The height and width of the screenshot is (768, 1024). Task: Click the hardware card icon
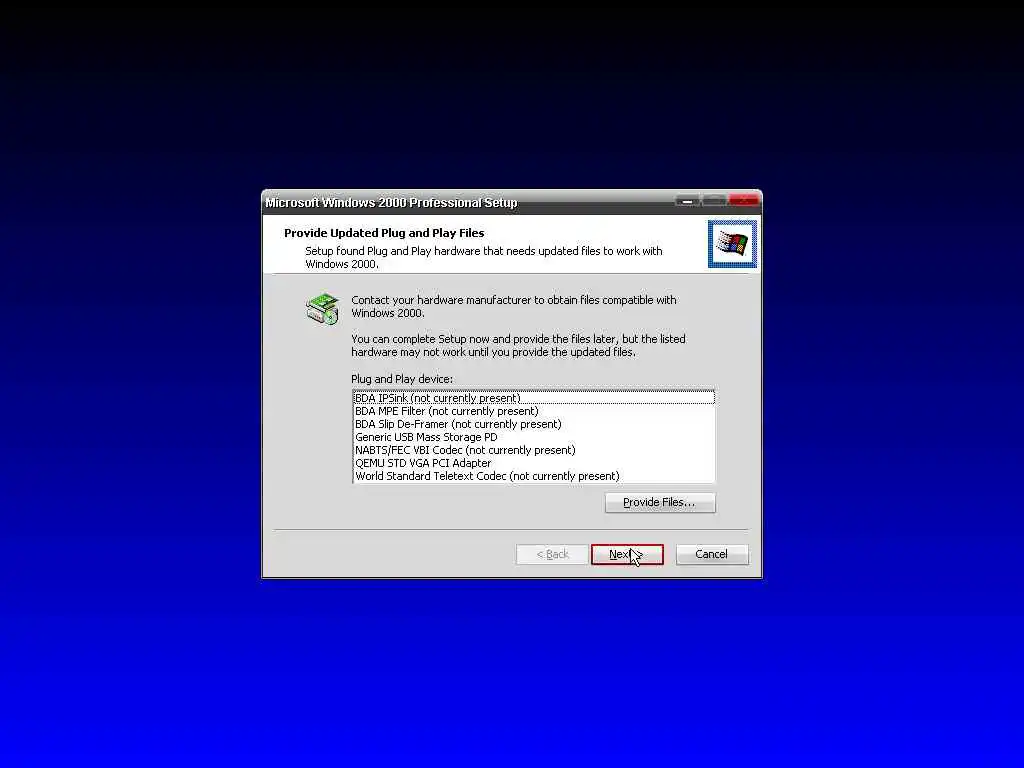pyautogui.click(x=323, y=309)
